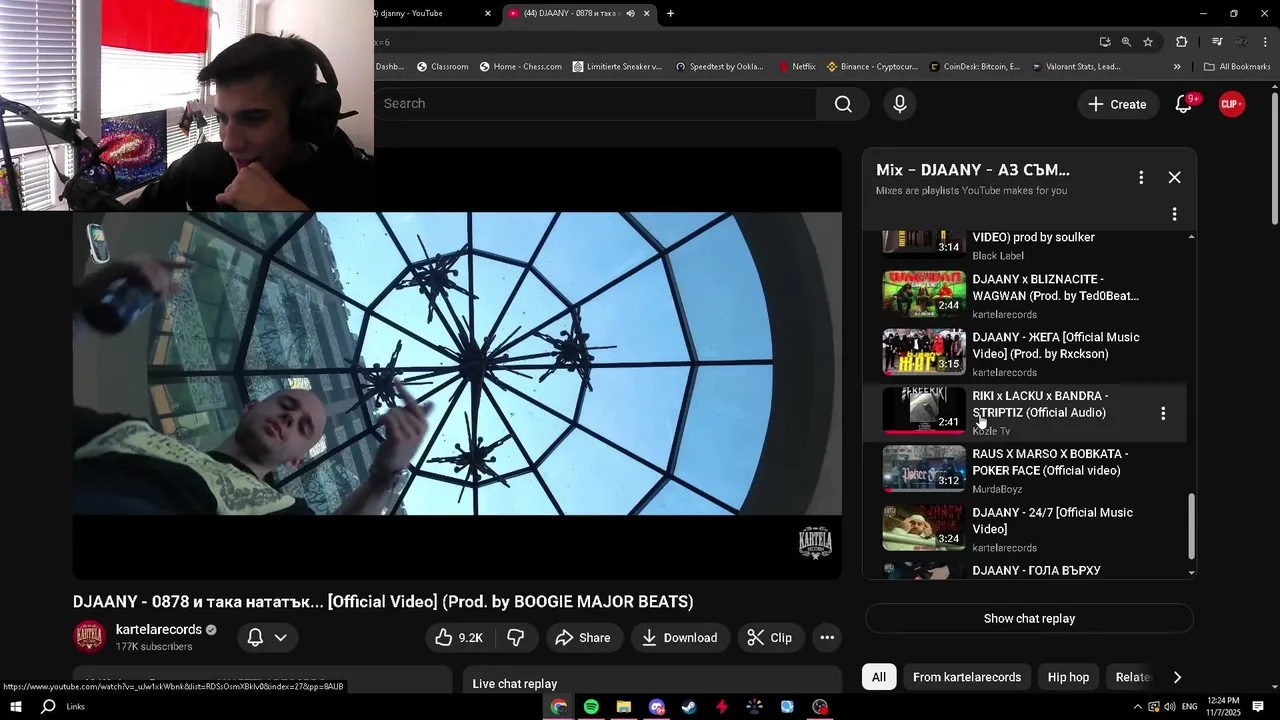Dislike the video

coord(516,637)
